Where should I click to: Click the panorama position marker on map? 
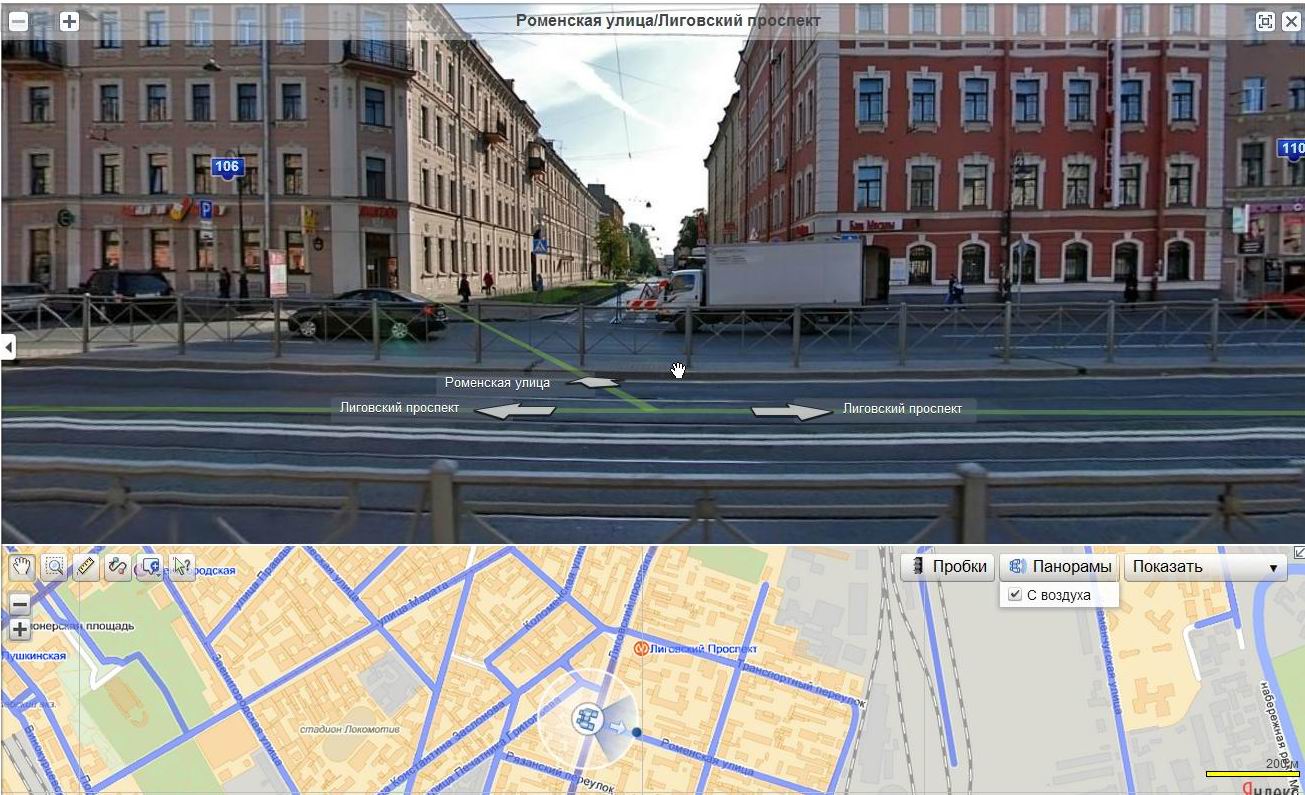tap(587, 718)
